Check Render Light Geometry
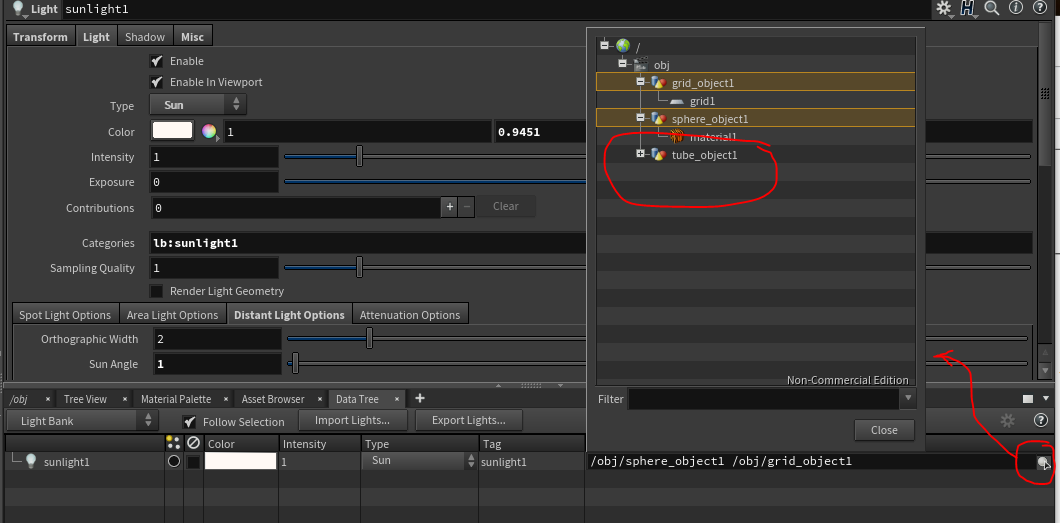Screen dimensions: 1060x523 pos(156,291)
